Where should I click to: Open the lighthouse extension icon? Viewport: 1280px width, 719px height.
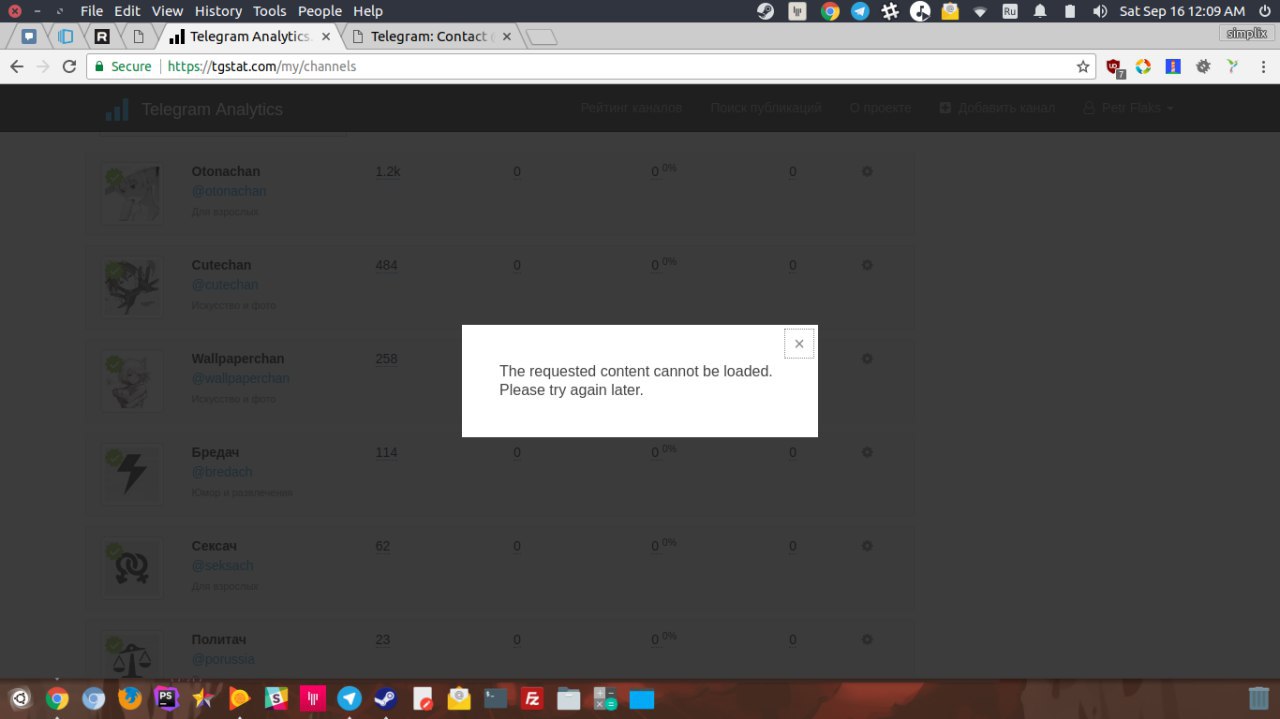pos(1173,67)
